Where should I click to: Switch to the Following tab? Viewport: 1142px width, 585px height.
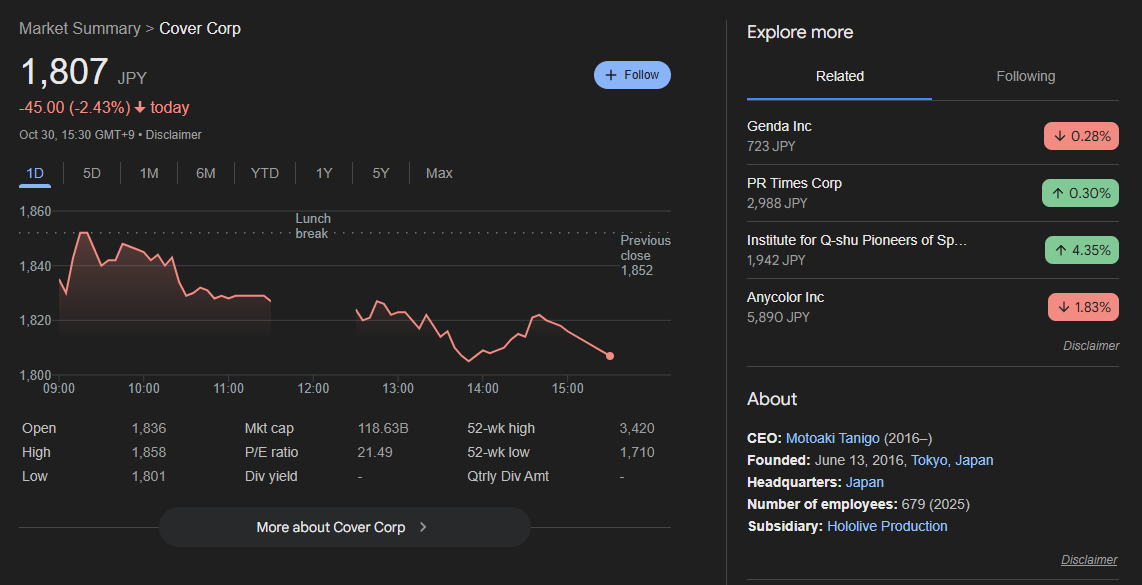1025,76
